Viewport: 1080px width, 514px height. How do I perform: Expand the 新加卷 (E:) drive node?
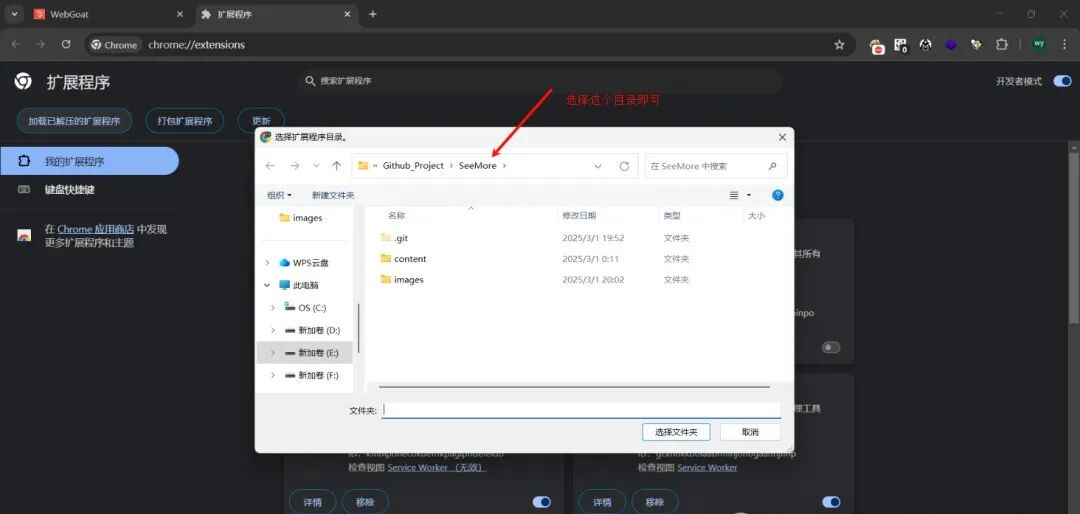coord(273,352)
